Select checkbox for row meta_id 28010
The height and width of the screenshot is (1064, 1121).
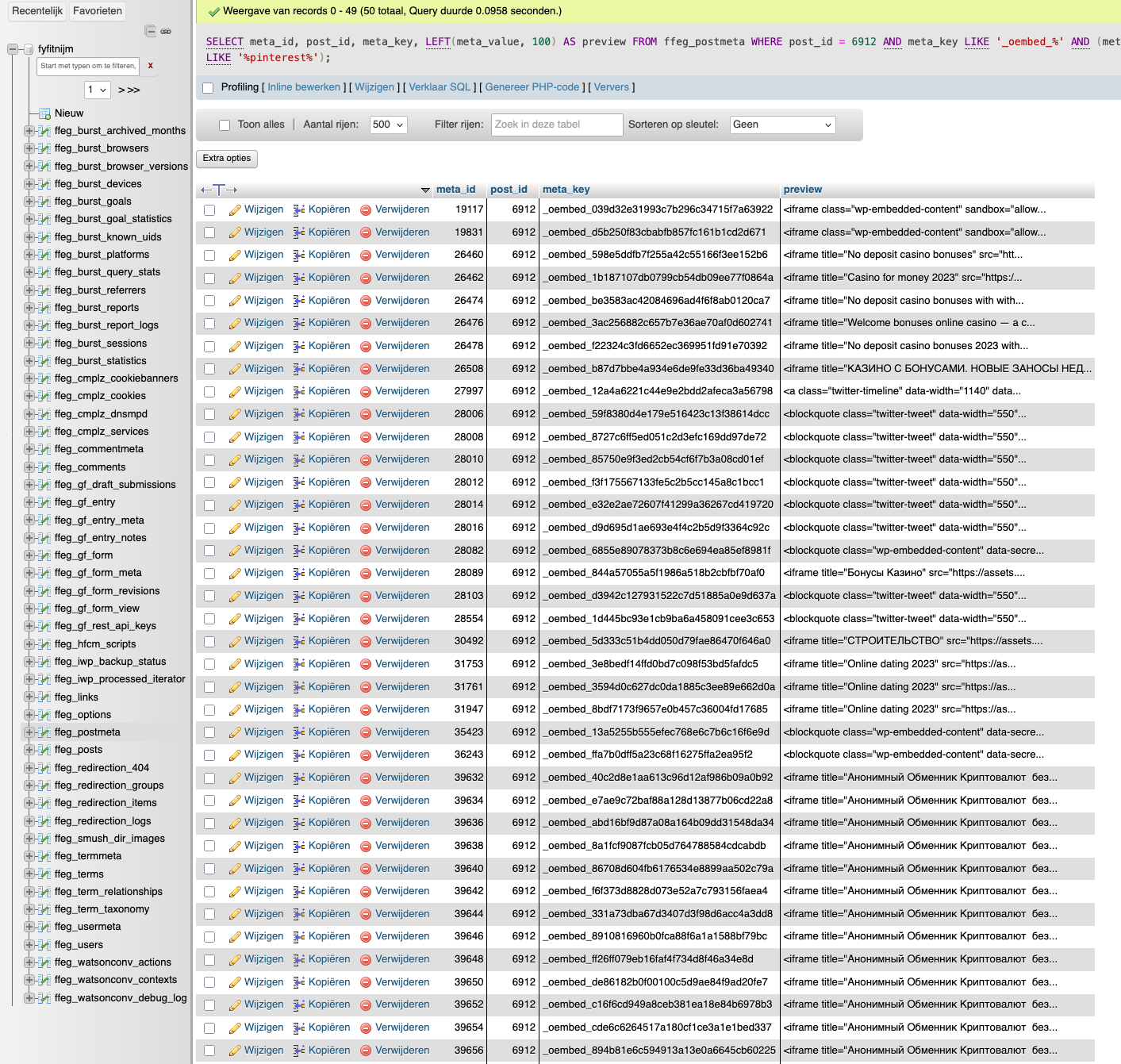pos(209,460)
